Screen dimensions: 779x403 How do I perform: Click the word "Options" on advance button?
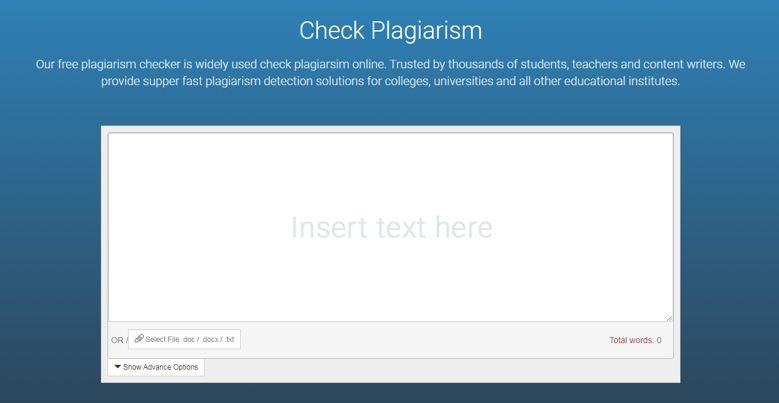click(182, 367)
